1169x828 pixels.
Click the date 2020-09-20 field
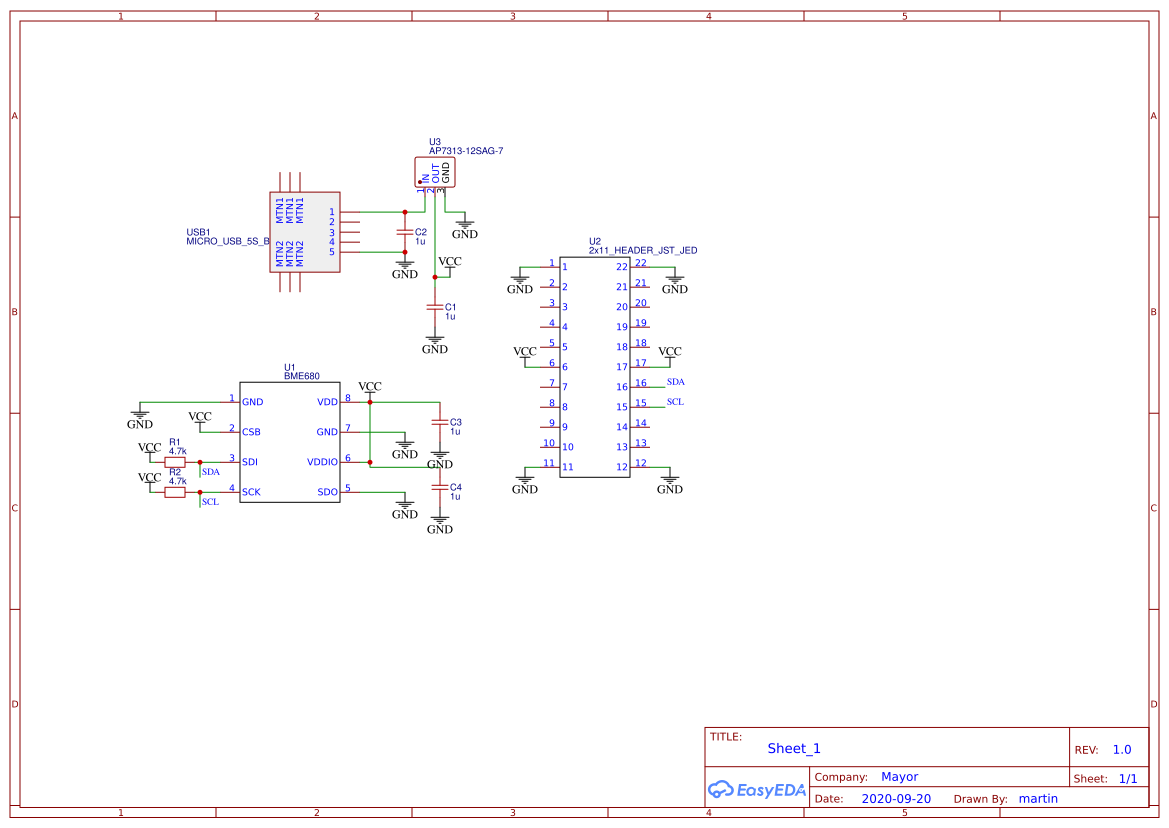tap(895, 798)
